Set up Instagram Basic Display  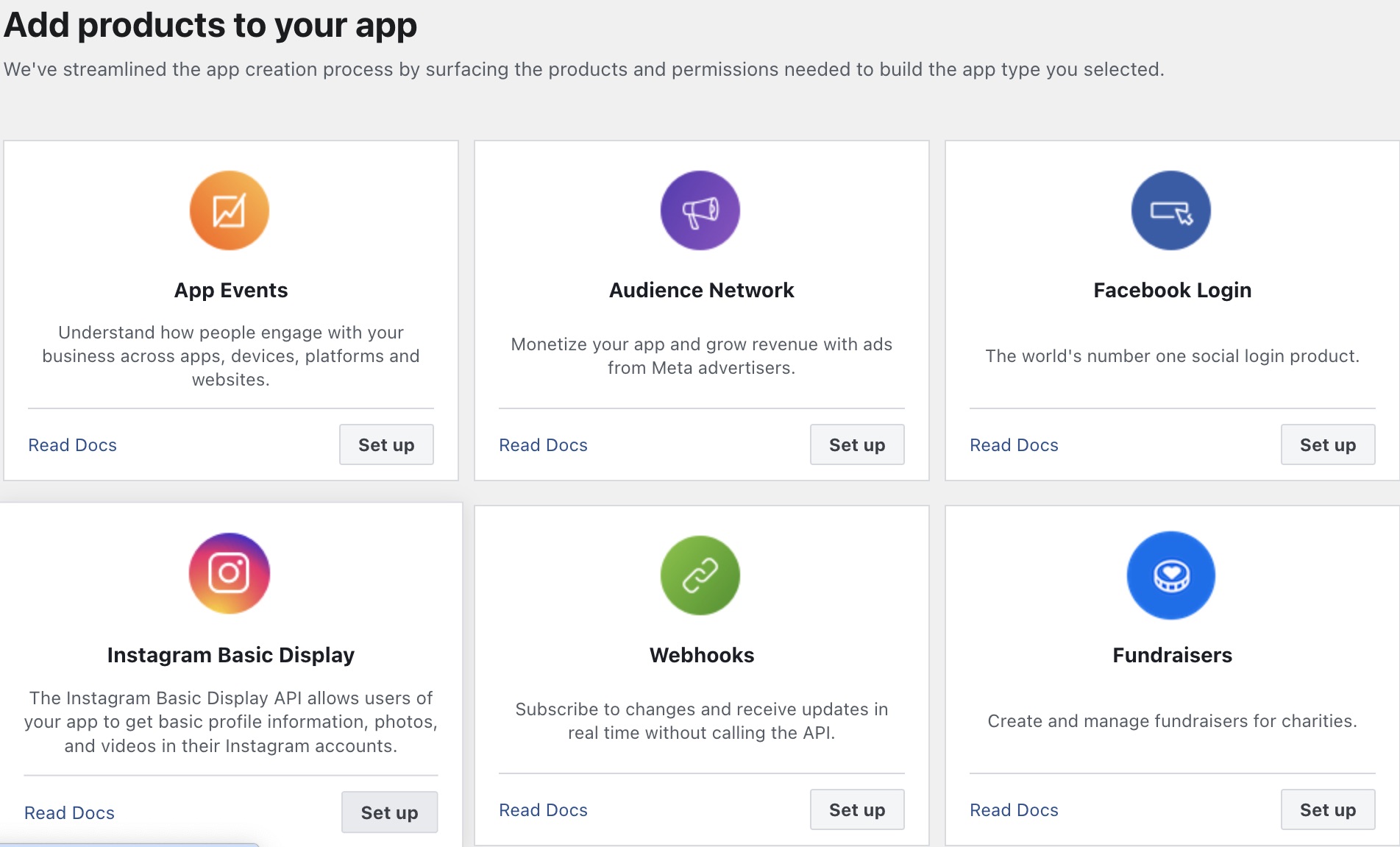[389, 812]
